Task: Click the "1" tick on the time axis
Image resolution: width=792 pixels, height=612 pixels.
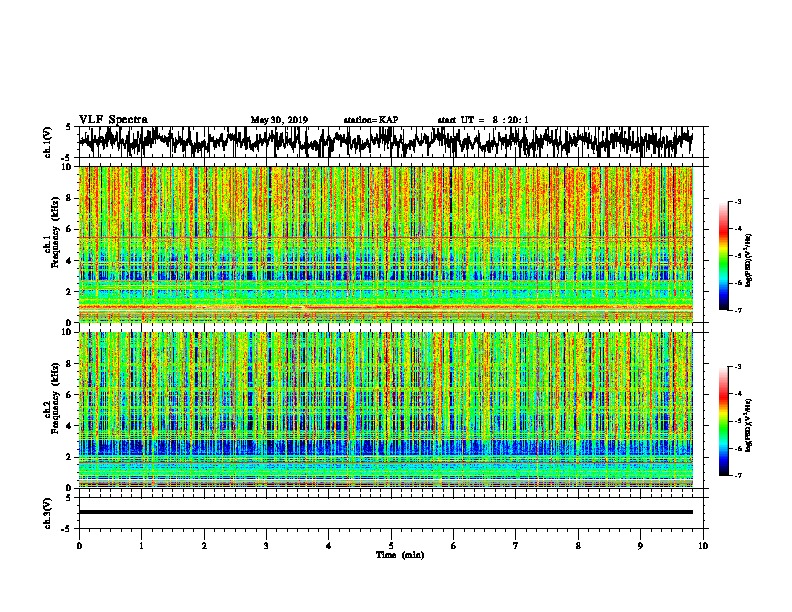Action: 142,546
